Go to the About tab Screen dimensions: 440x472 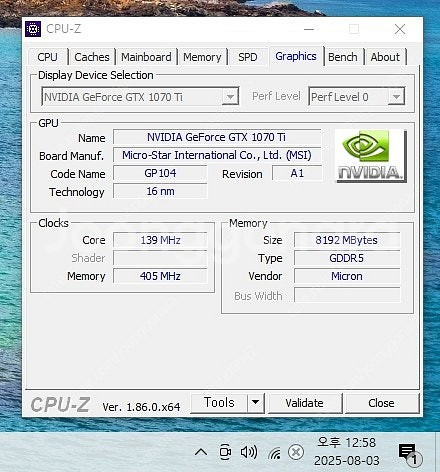[x=385, y=57]
